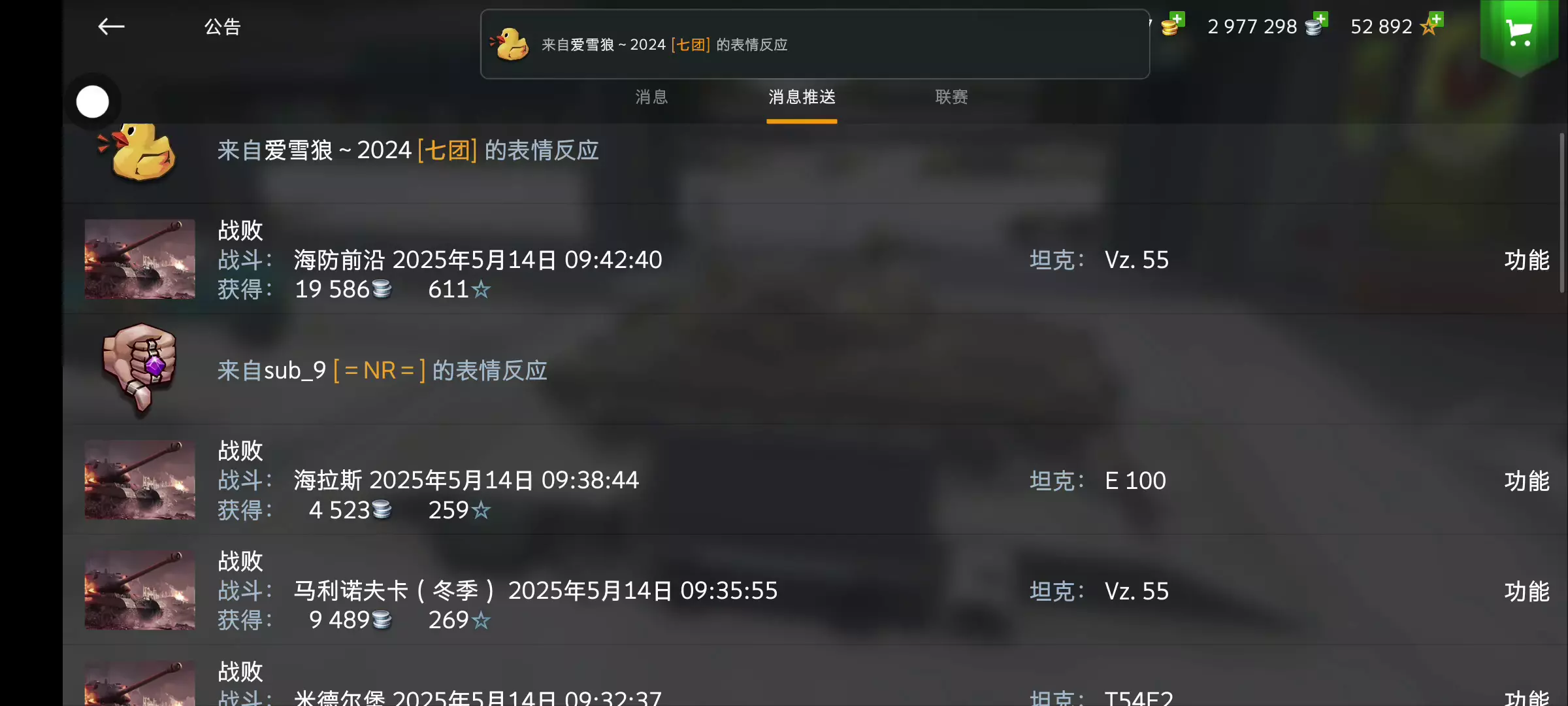Click the vertical scrollbar on the right

(x=1561, y=212)
